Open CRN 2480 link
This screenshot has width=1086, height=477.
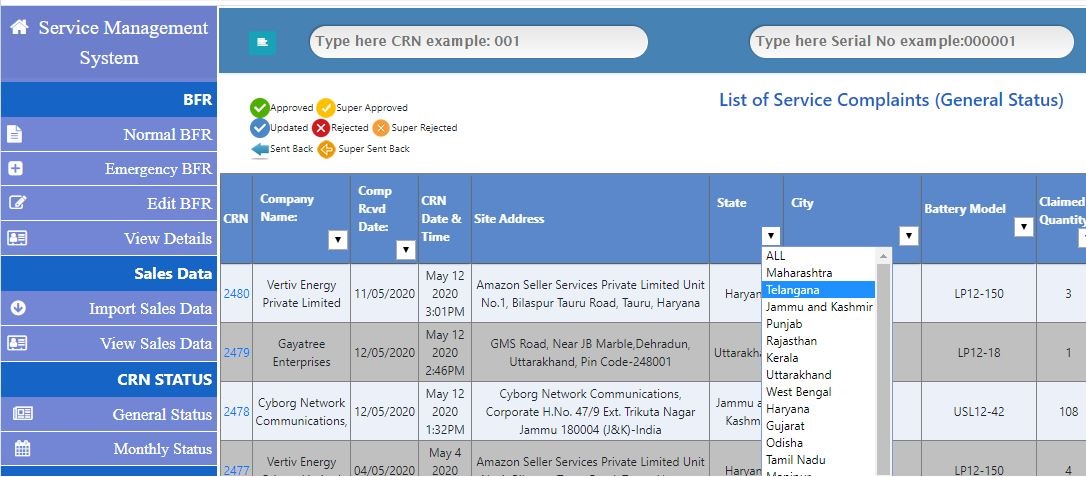click(236, 294)
